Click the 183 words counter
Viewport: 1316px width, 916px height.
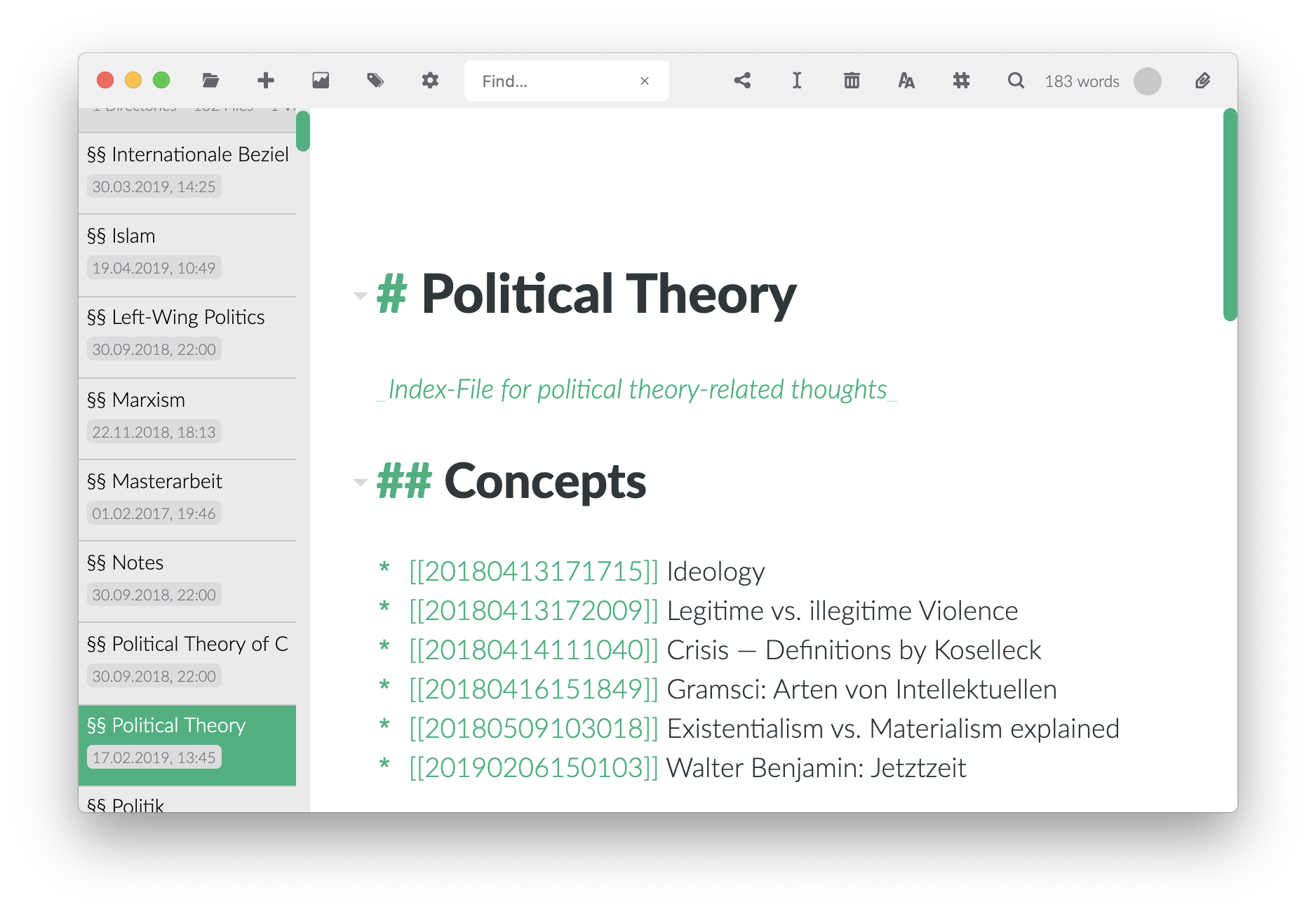[1082, 81]
